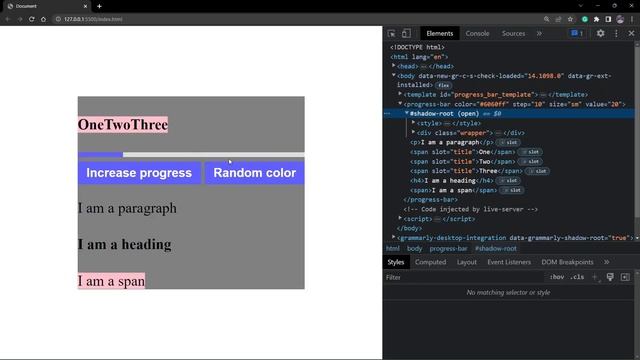The height and width of the screenshot is (360, 640).
Task: Close the Document browser tab
Action: [x=85, y=6]
